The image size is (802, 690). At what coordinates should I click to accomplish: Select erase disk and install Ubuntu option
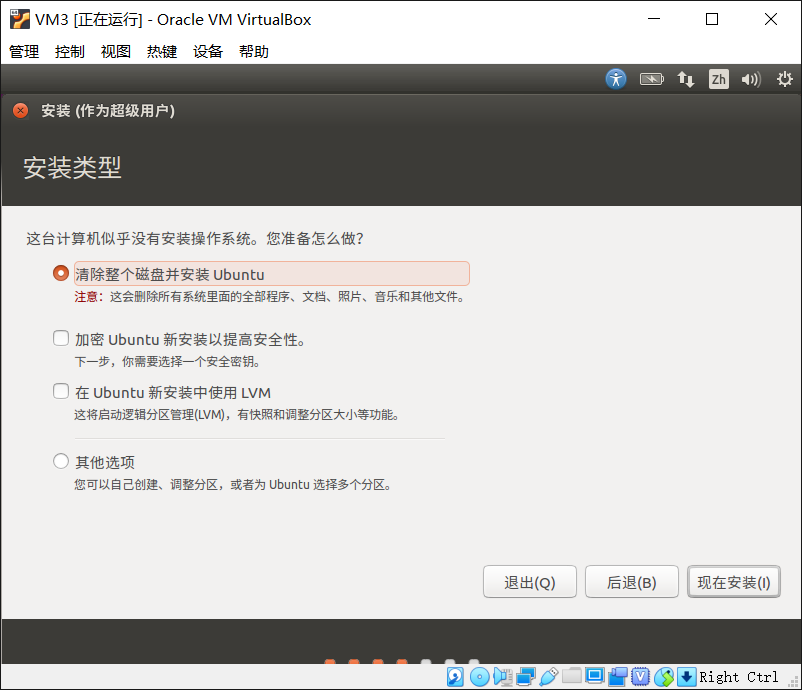61,273
